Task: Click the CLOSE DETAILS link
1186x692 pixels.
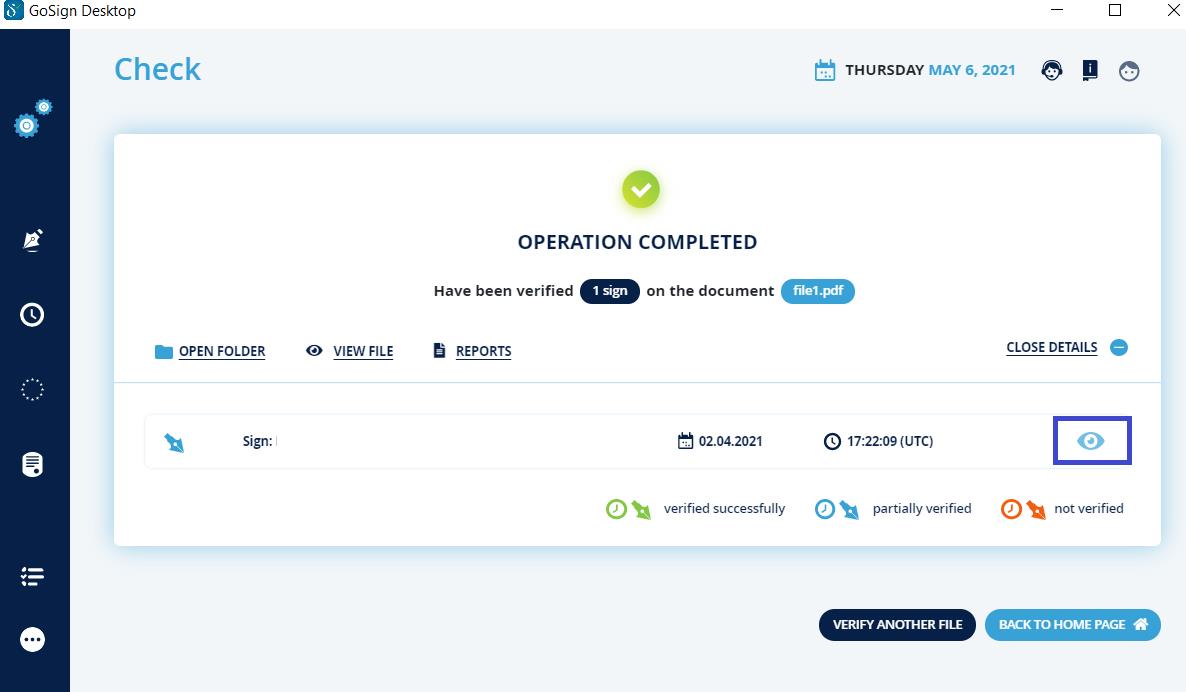Action: pyautogui.click(x=1051, y=348)
